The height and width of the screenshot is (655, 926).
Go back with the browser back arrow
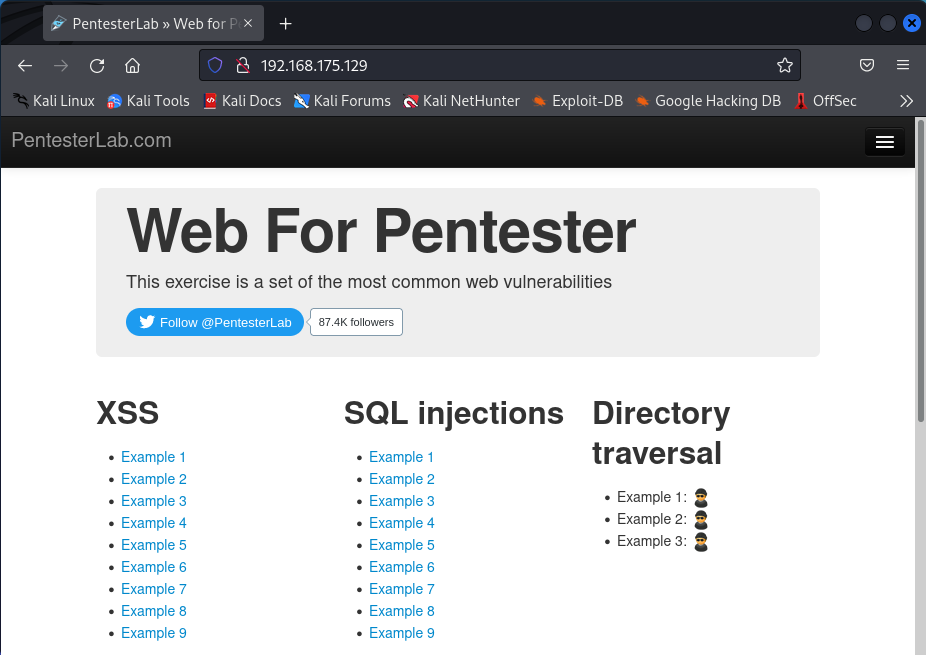[x=25, y=66]
